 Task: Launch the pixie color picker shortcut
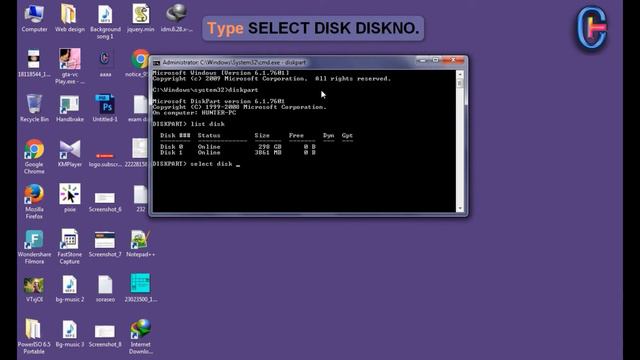(69, 198)
